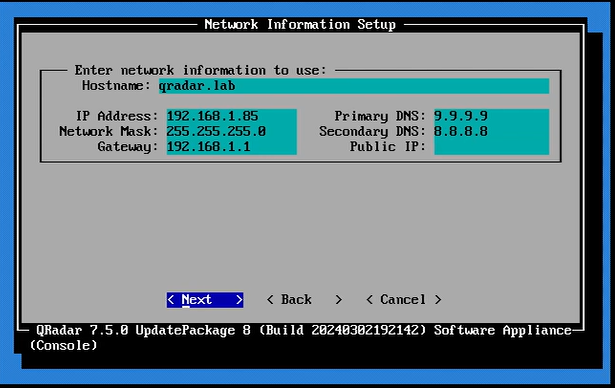615x388 pixels.
Task: Click the "Network Mask:" label
Action: pos(108,132)
